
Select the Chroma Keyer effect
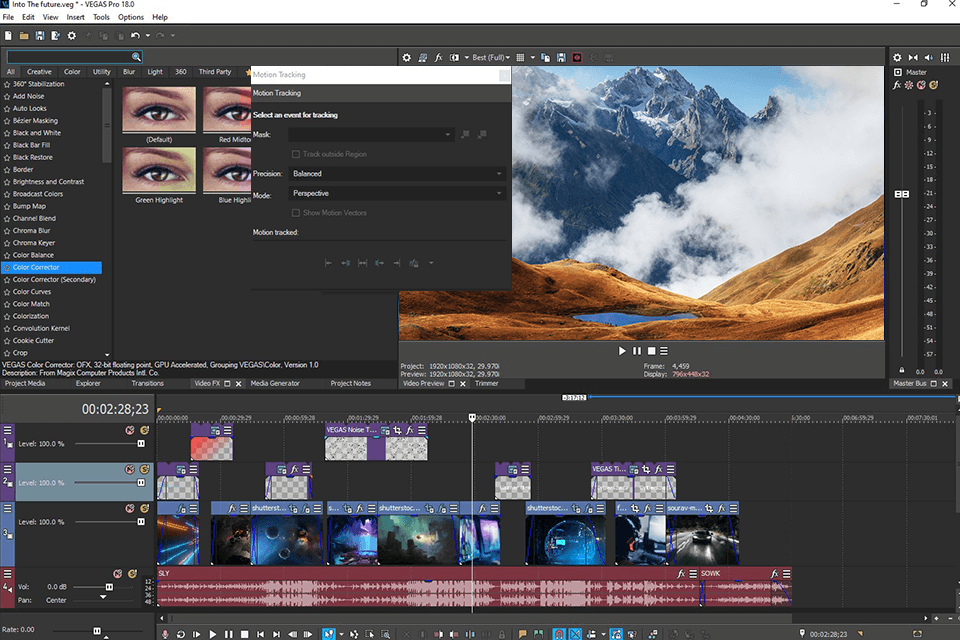point(34,243)
